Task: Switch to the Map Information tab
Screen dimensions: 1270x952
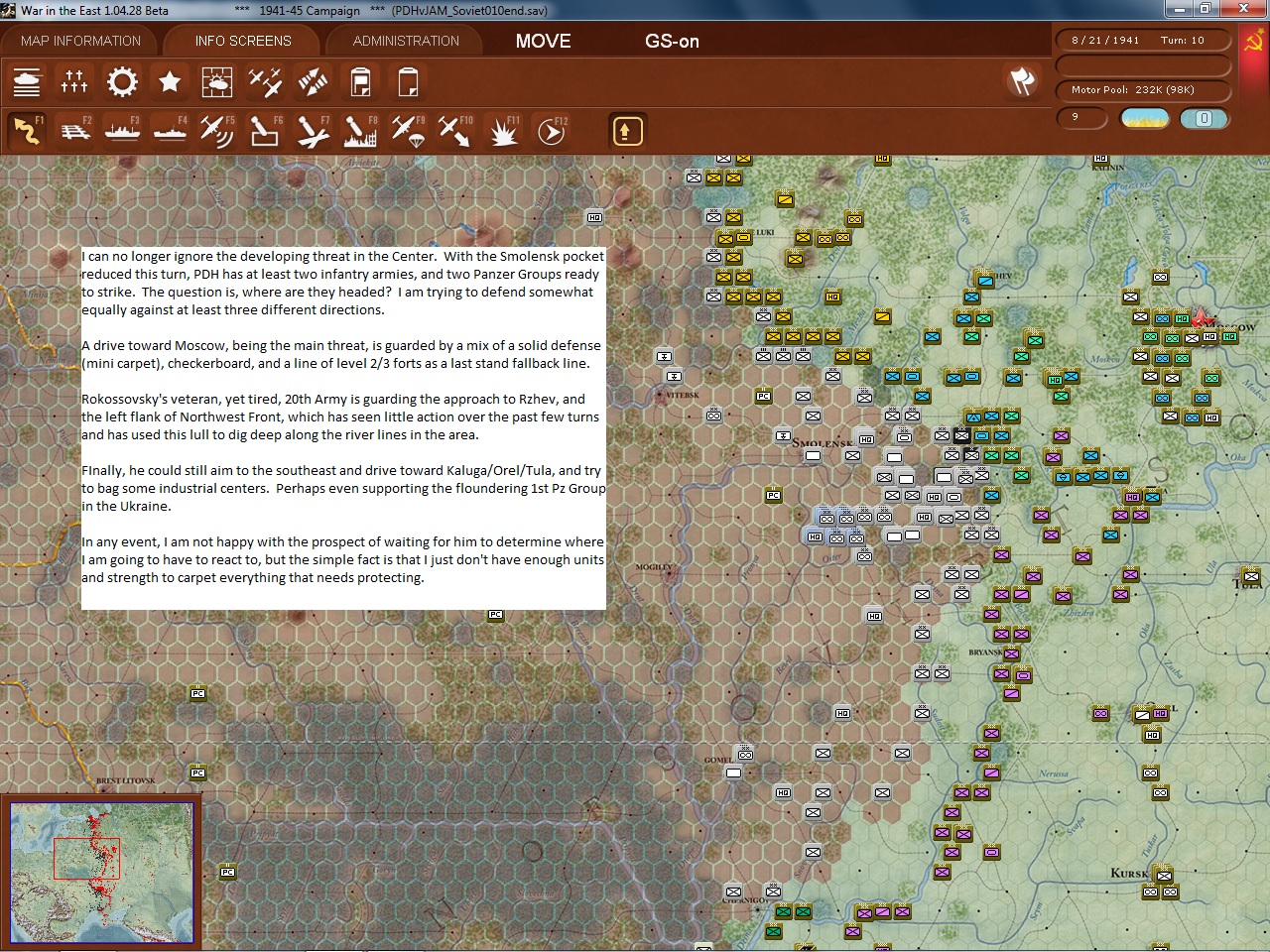Action: click(x=81, y=41)
